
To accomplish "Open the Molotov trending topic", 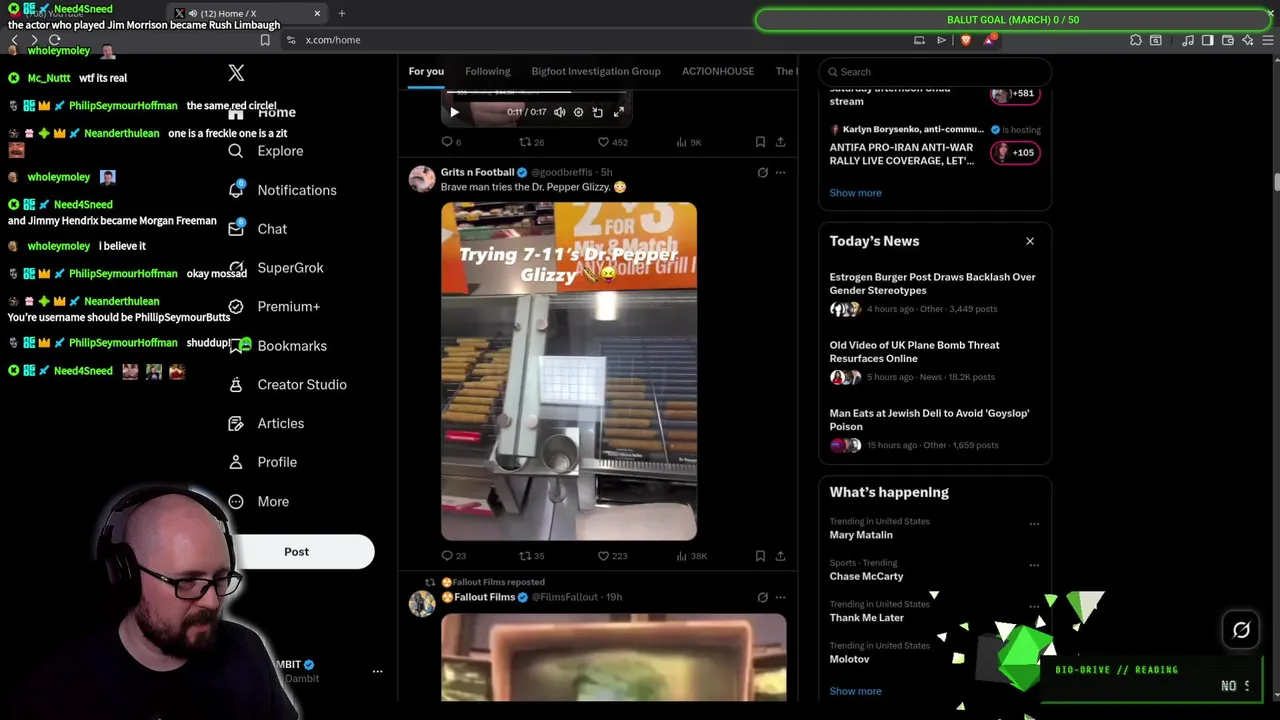I will 849,659.
